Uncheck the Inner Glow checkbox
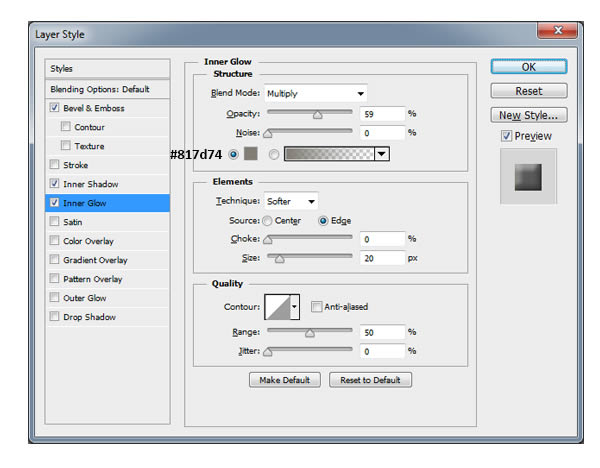 point(54,202)
